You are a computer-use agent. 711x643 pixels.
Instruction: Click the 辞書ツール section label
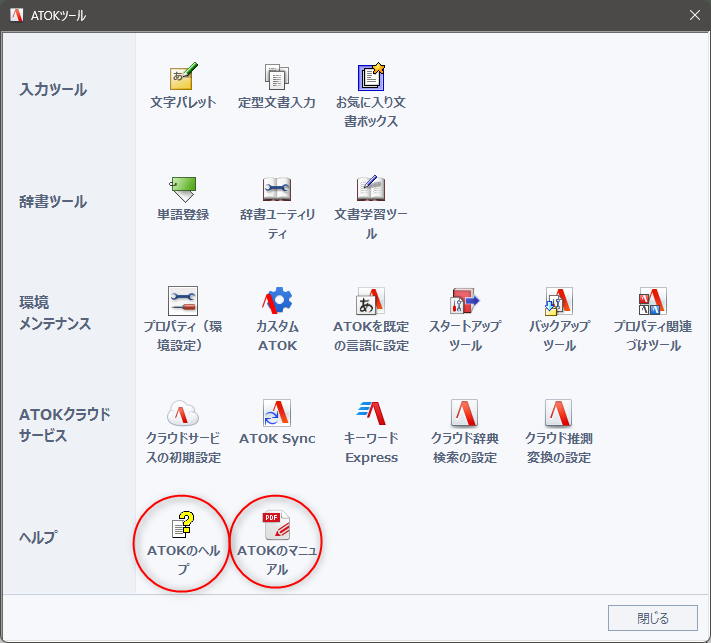point(53,201)
